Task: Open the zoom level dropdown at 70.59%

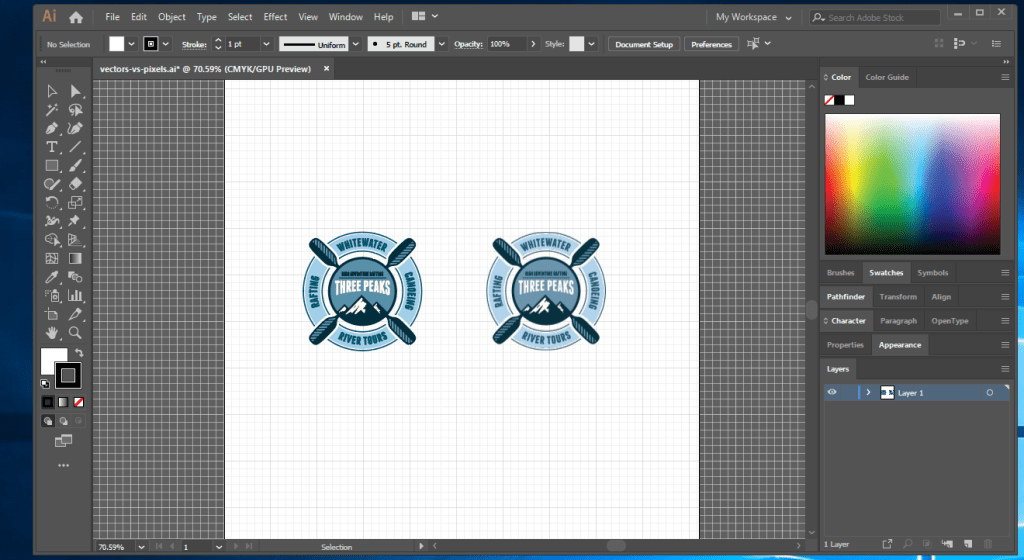Action: [140, 547]
